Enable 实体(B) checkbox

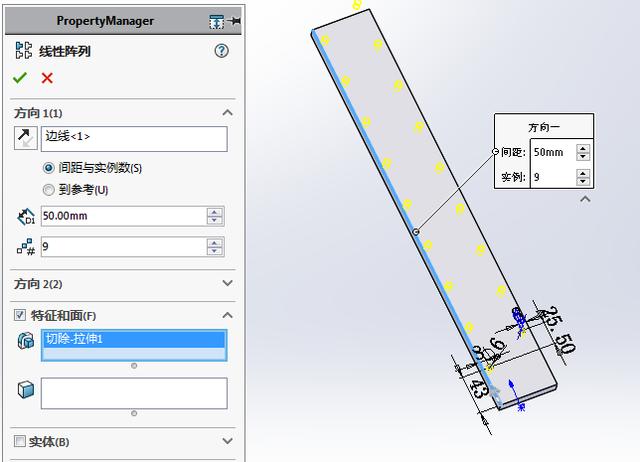[20, 441]
